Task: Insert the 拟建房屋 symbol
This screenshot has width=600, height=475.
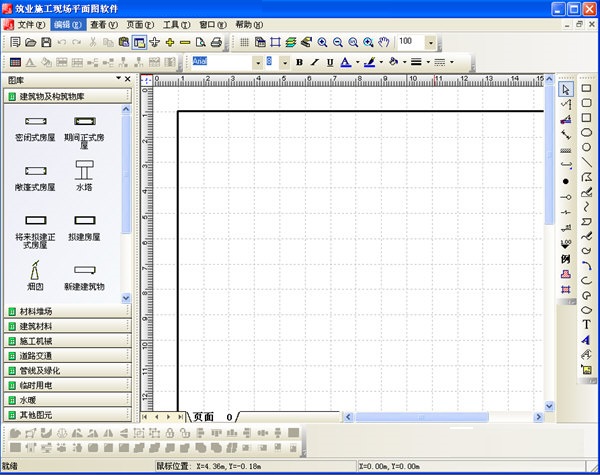Action: click(85, 229)
